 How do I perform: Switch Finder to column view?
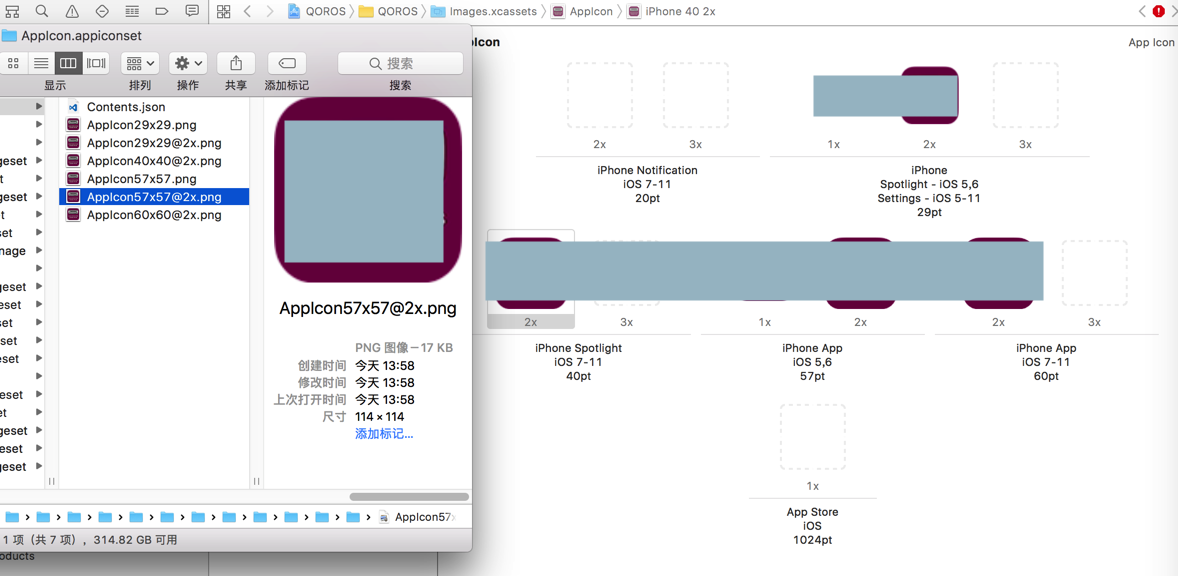coord(68,63)
